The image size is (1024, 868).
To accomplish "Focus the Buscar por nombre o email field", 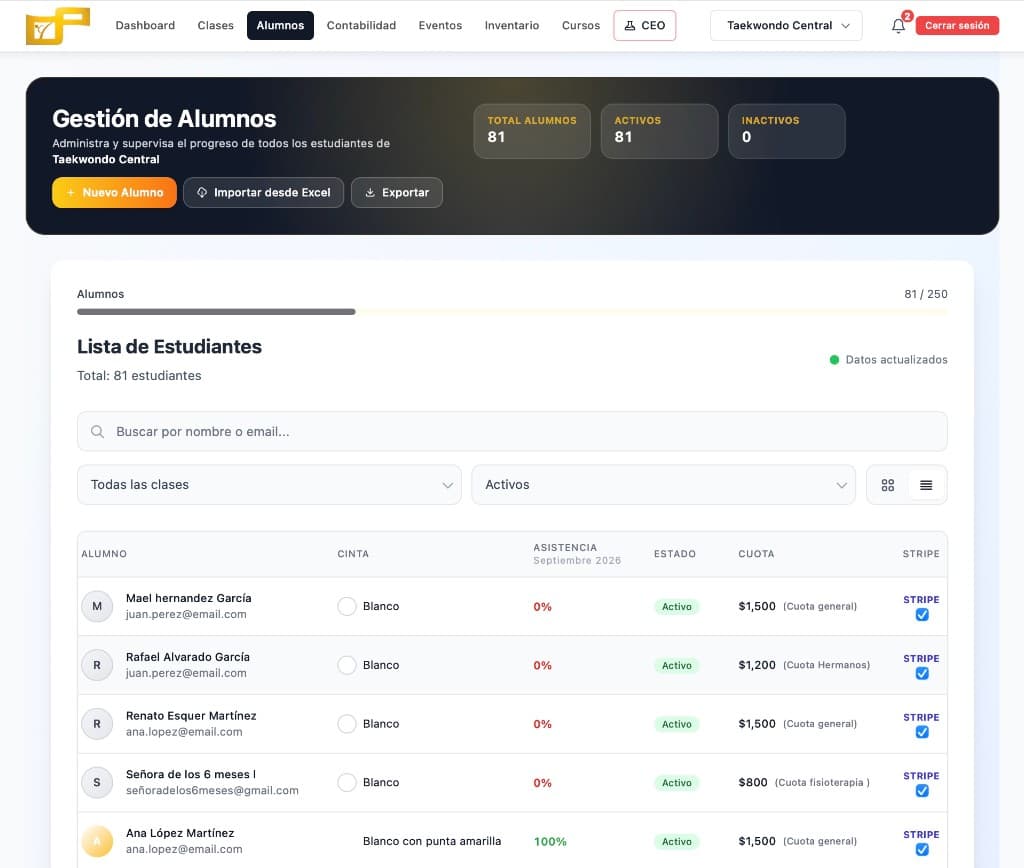I will tap(512, 432).
